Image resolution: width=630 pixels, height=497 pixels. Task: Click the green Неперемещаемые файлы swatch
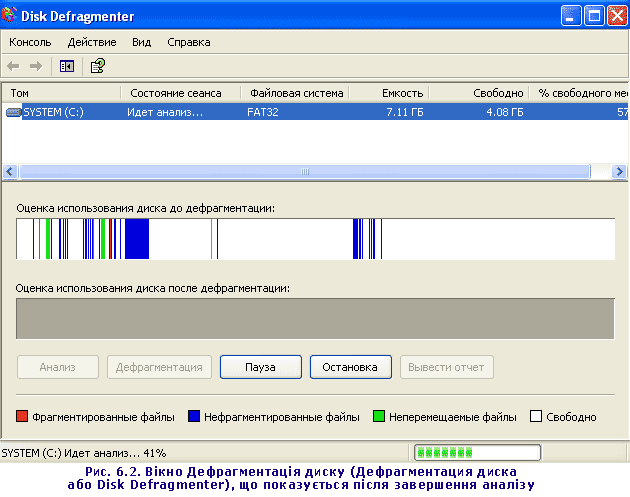pos(379,416)
